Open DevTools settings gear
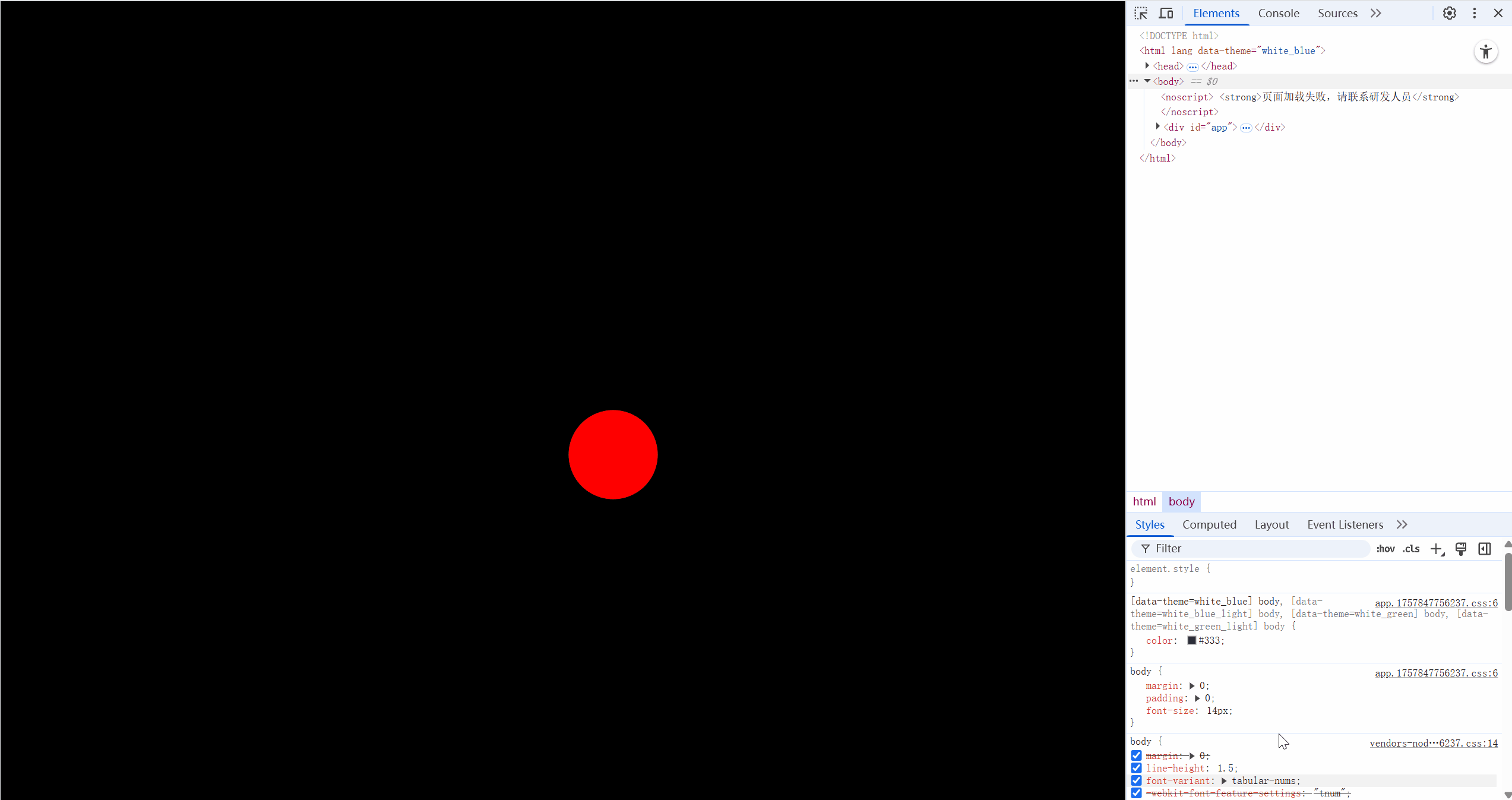Image resolution: width=1512 pixels, height=800 pixels. (1450, 13)
